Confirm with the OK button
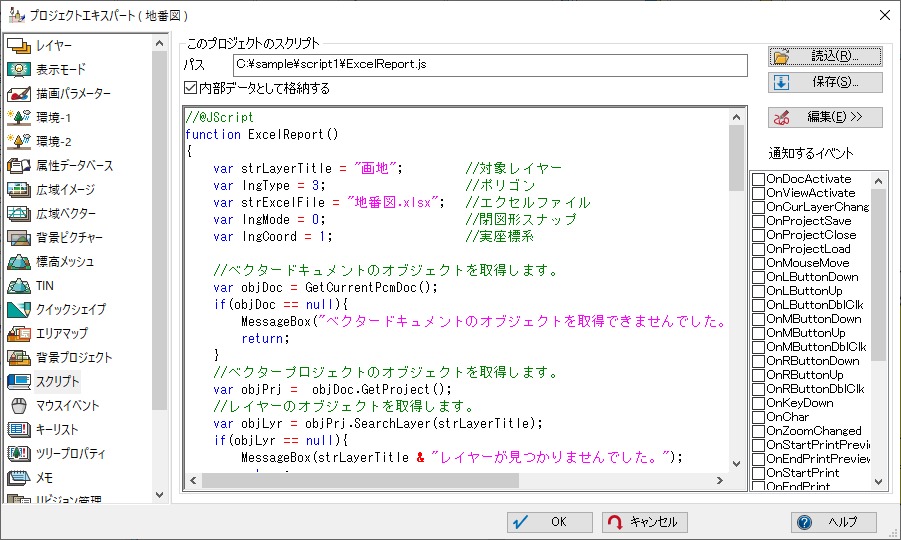Viewport: 901px width, 540px height. [x=549, y=522]
